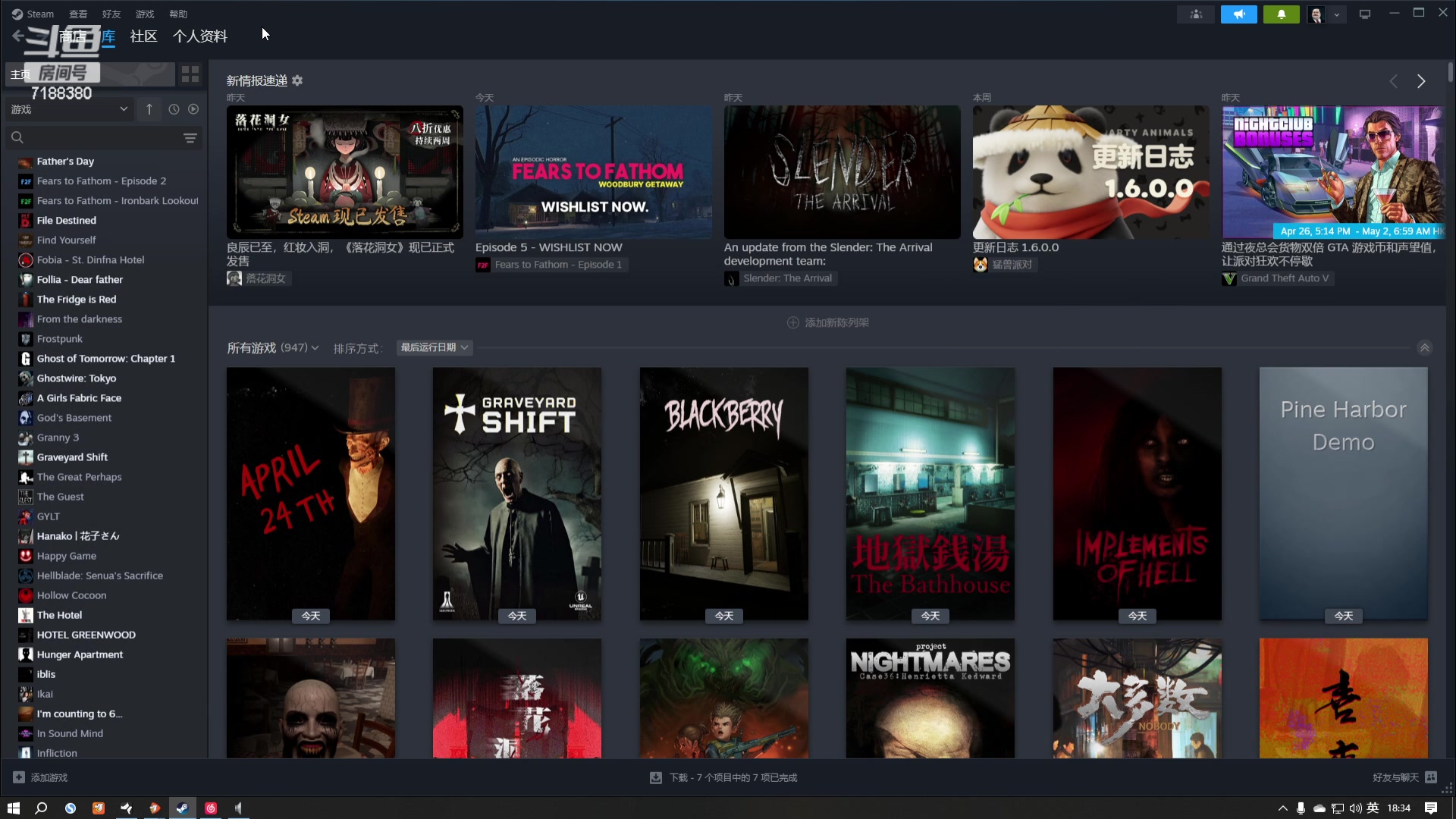Click the ready-to-play filter icon

click(193, 109)
